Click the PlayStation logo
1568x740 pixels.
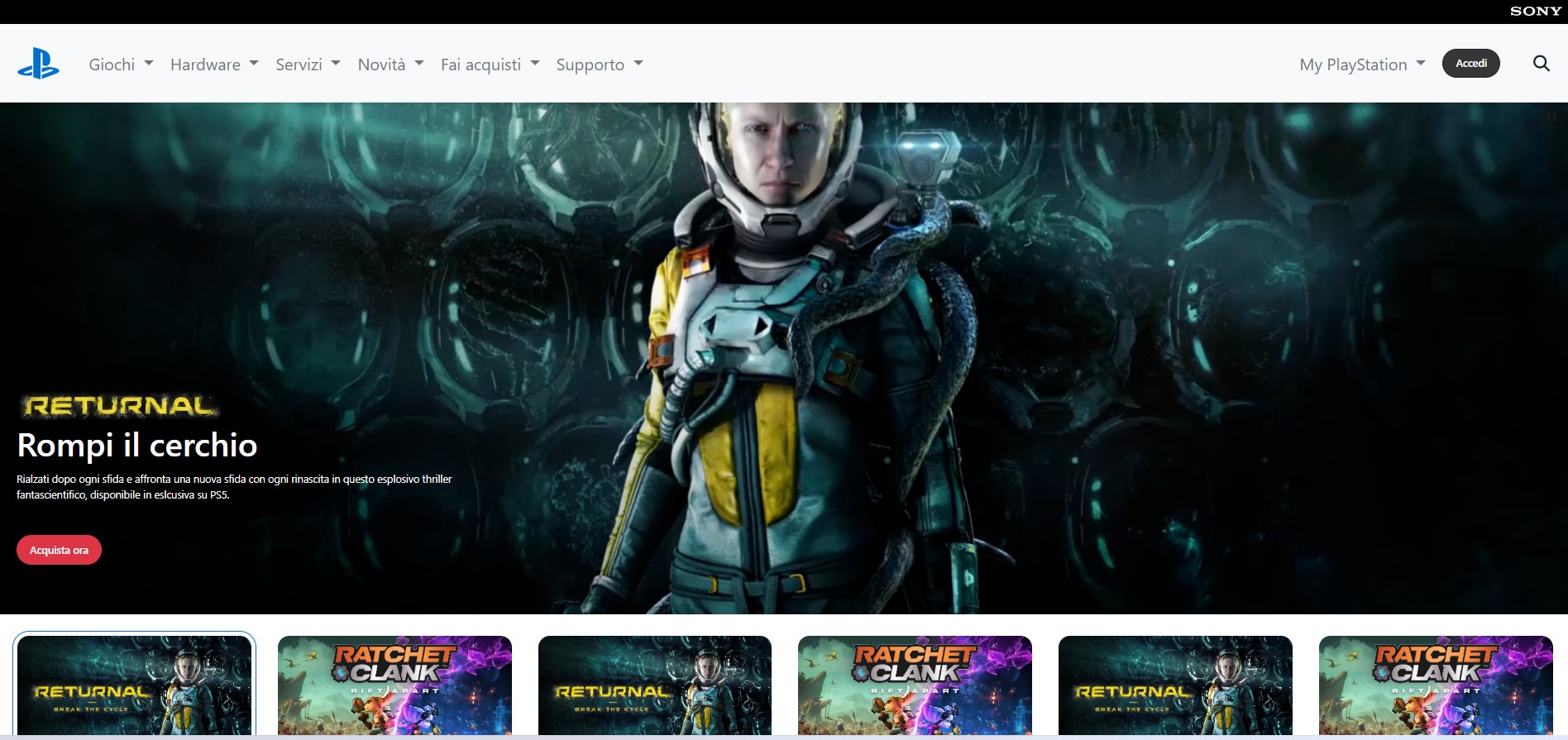coord(38,64)
